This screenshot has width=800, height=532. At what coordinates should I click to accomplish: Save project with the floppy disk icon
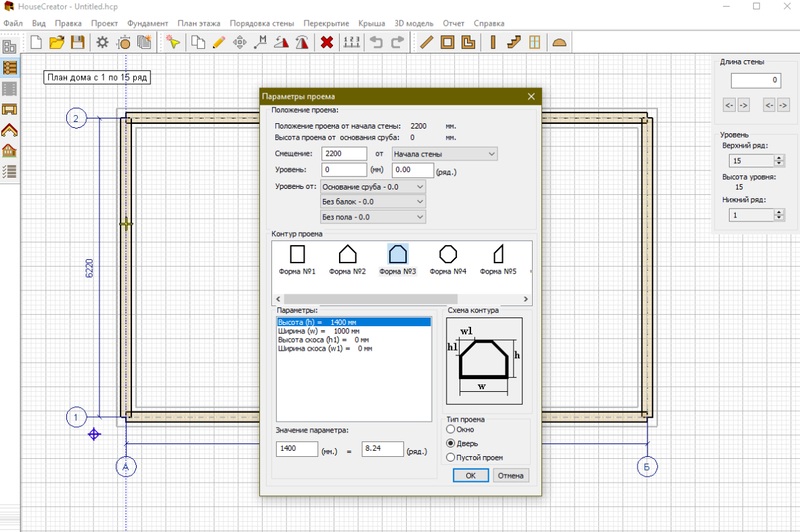(x=78, y=42)
